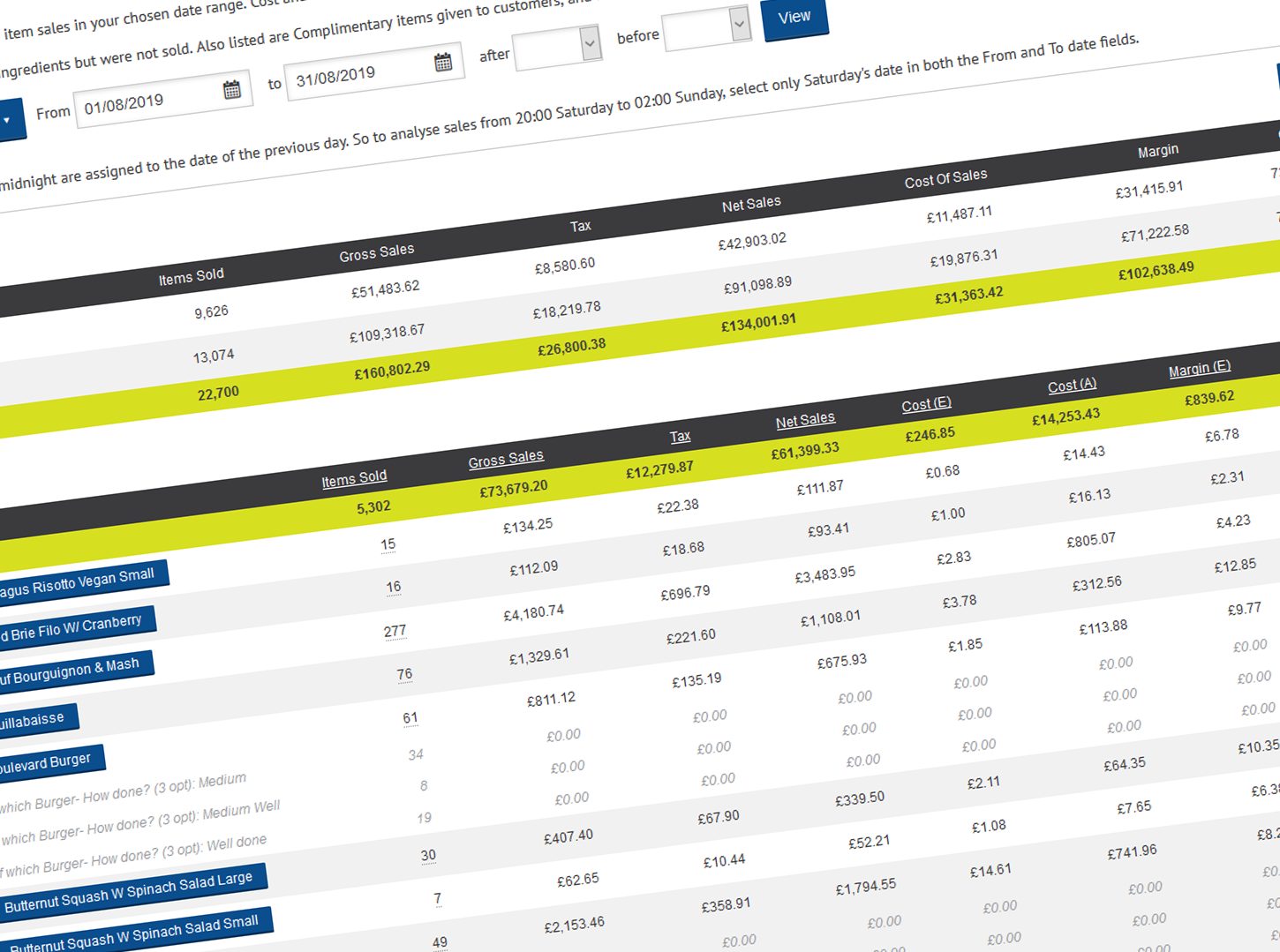
Task: Open the 'before' time dropdown
Action: pos(707,27)
